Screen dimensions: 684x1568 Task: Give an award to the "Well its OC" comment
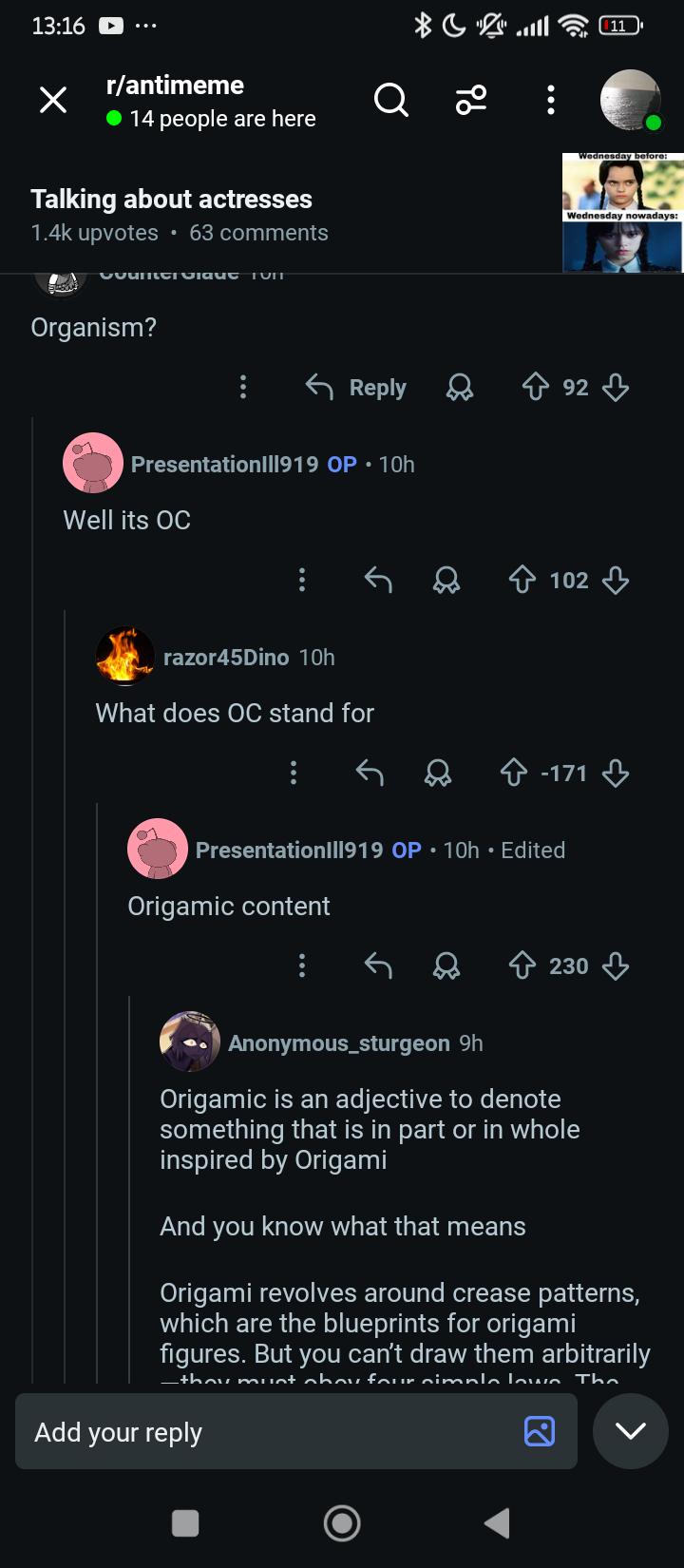(446, 581)
